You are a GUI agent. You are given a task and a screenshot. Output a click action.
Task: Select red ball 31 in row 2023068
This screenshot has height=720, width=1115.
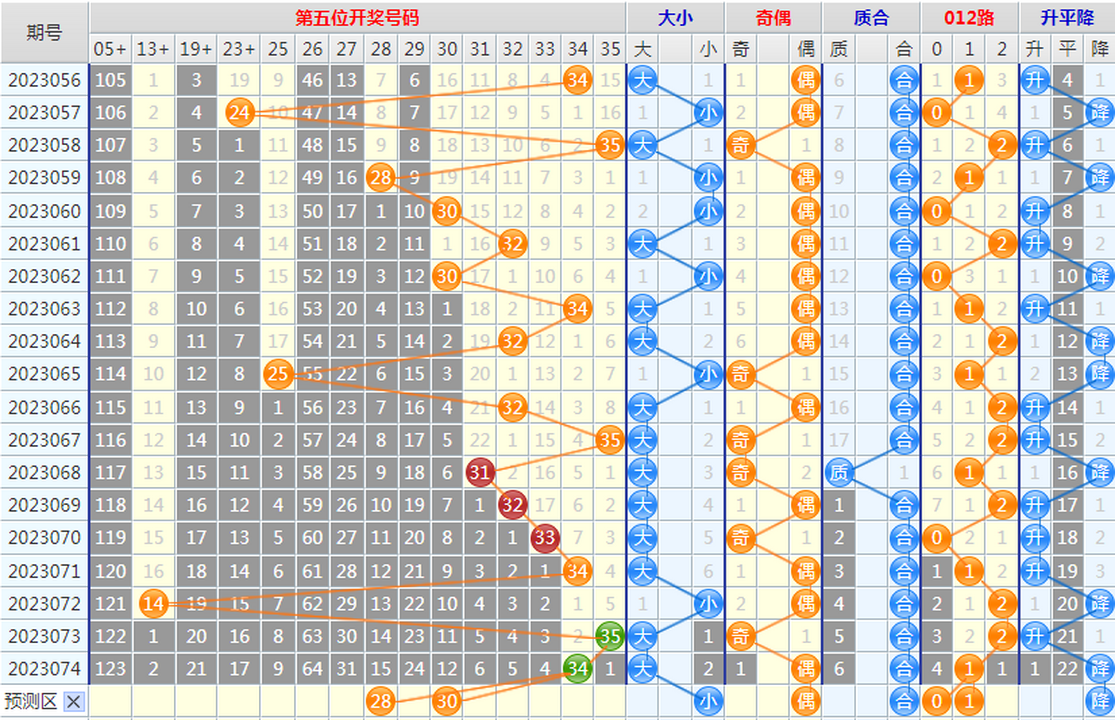click(x=480, y=472)
